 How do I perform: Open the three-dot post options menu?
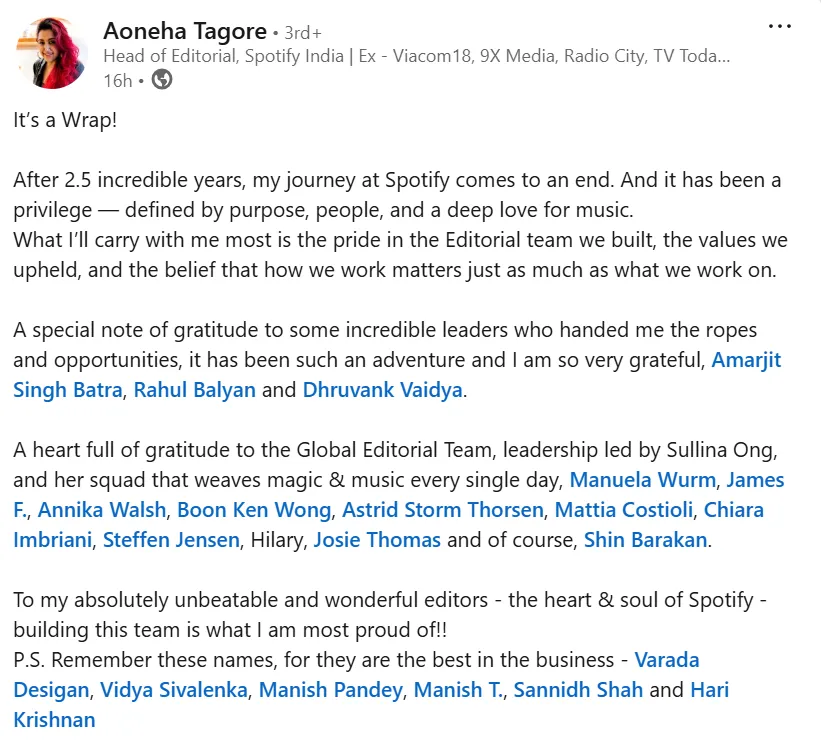point(780,26)
